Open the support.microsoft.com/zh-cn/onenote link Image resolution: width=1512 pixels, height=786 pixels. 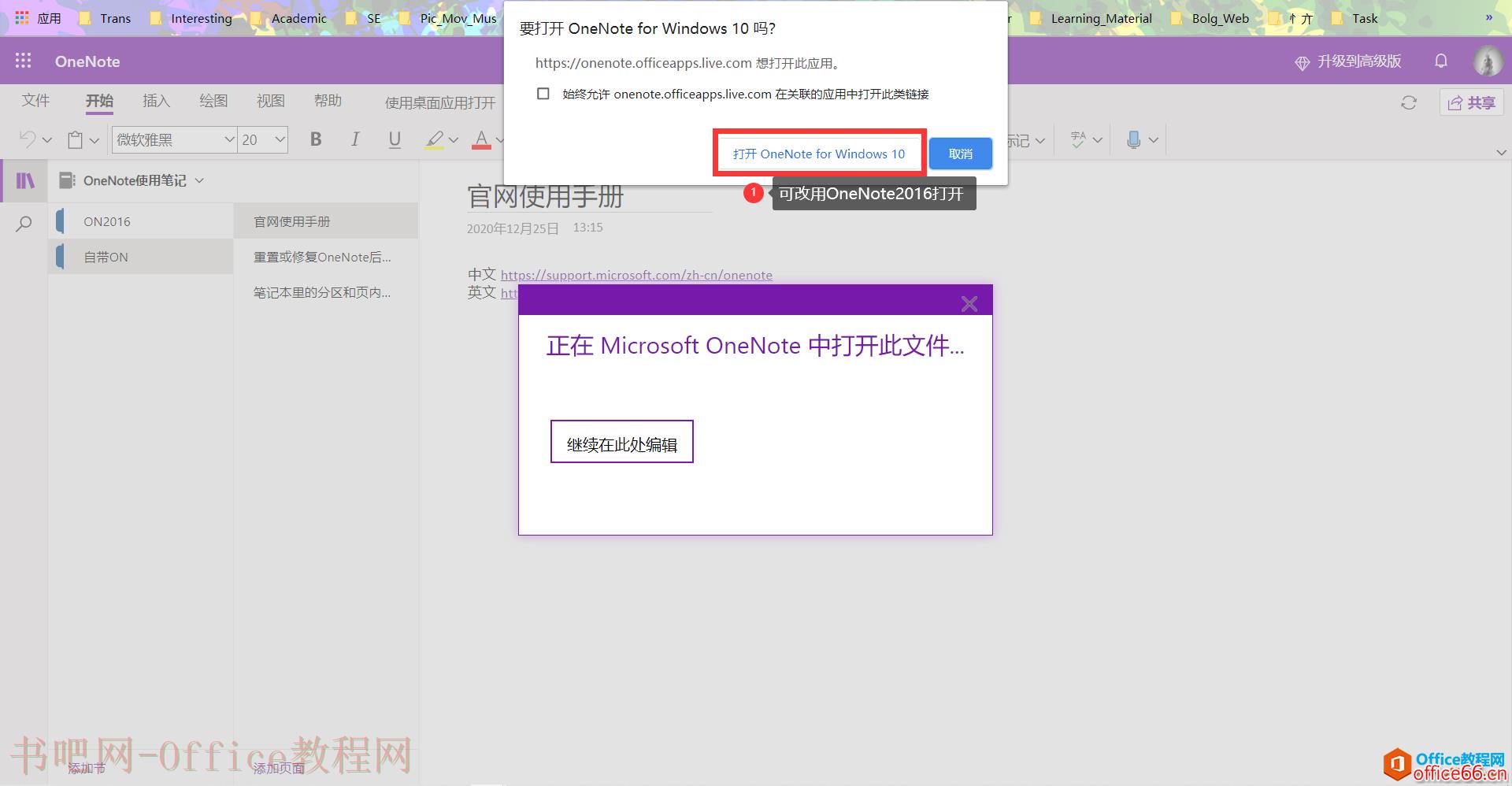coord(636,275)
